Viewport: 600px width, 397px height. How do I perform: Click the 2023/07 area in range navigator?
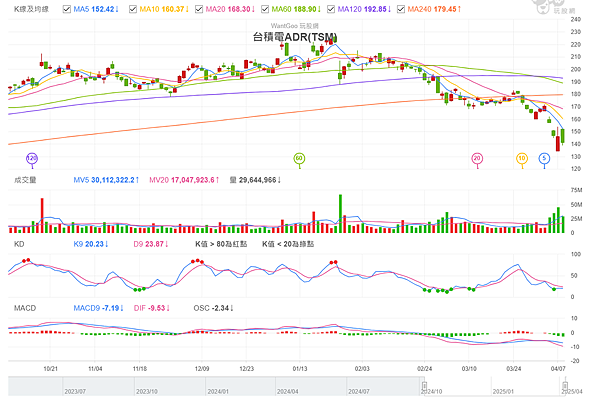[x=75, y=391]
